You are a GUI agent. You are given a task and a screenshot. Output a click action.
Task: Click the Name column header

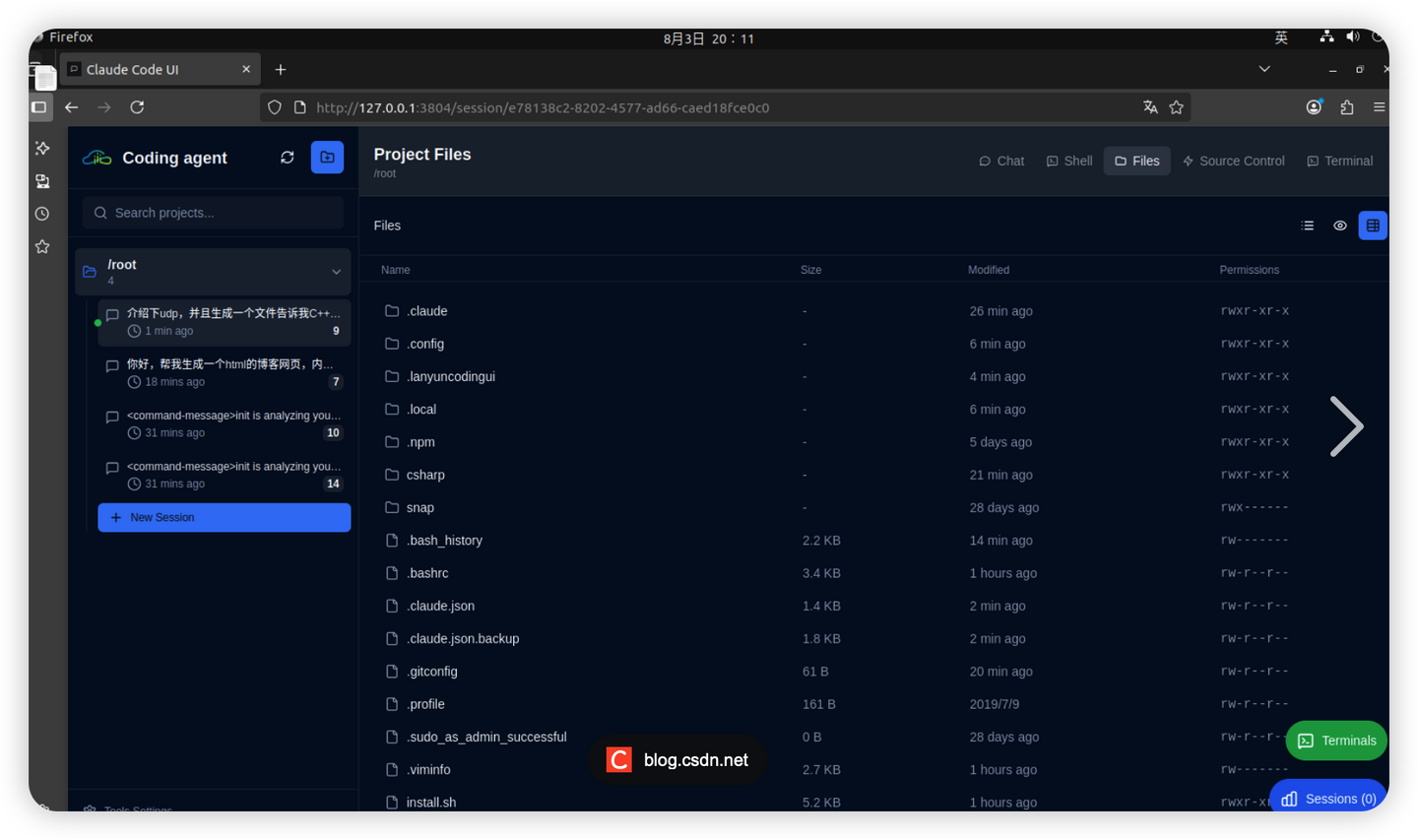(x=396, y=270)
